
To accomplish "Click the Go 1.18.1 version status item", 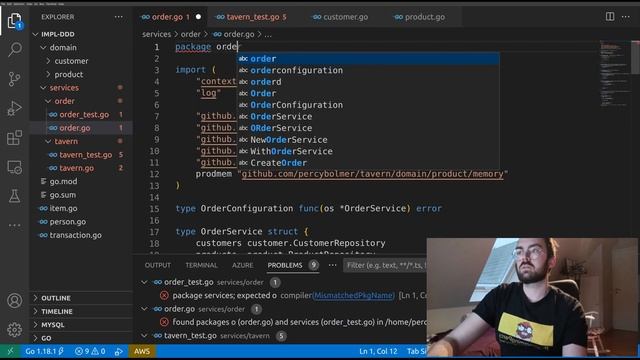I will pyautogui.click(x=44, y=351).
